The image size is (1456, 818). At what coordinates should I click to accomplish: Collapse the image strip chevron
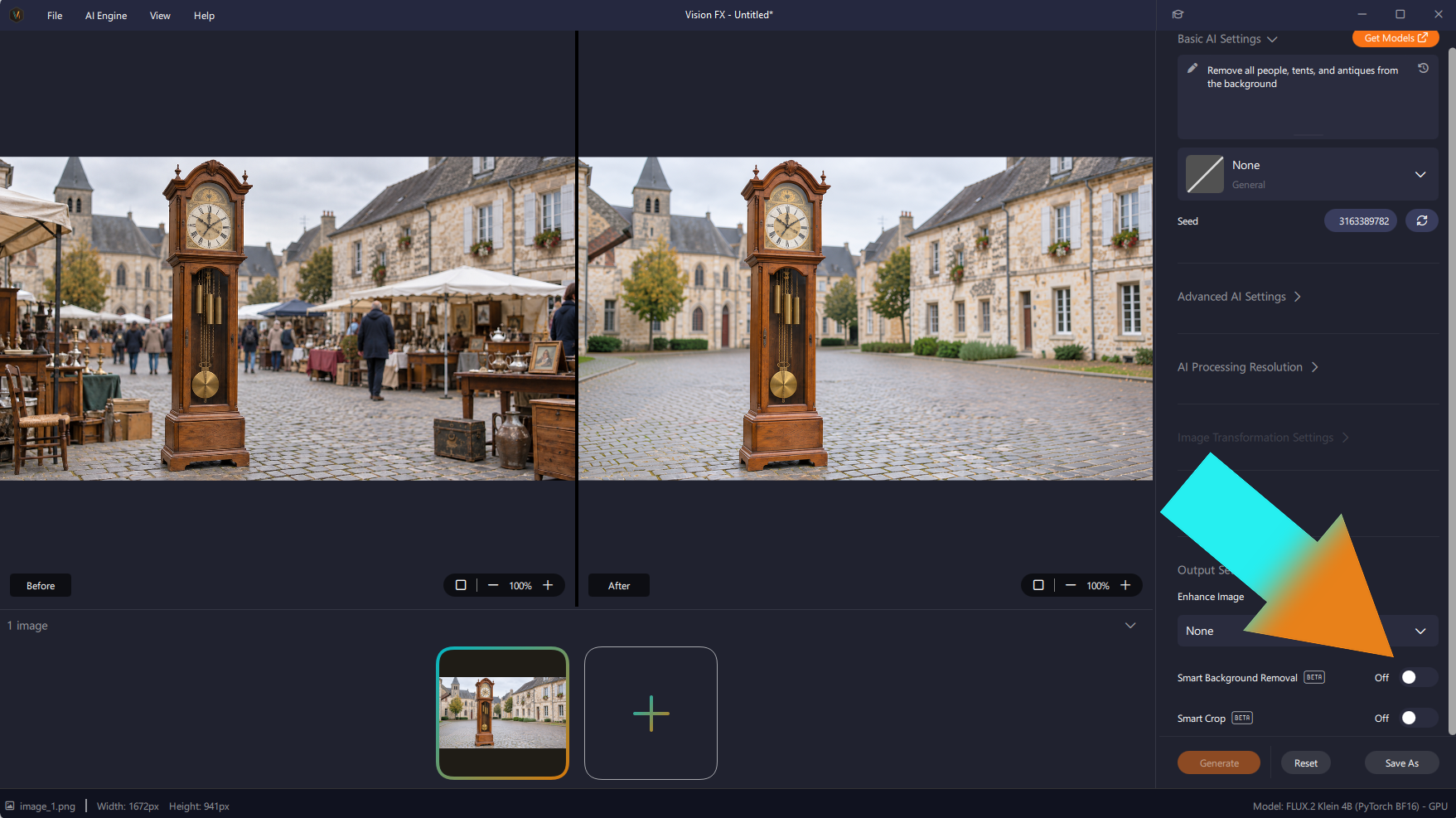tap(1130, 625)
